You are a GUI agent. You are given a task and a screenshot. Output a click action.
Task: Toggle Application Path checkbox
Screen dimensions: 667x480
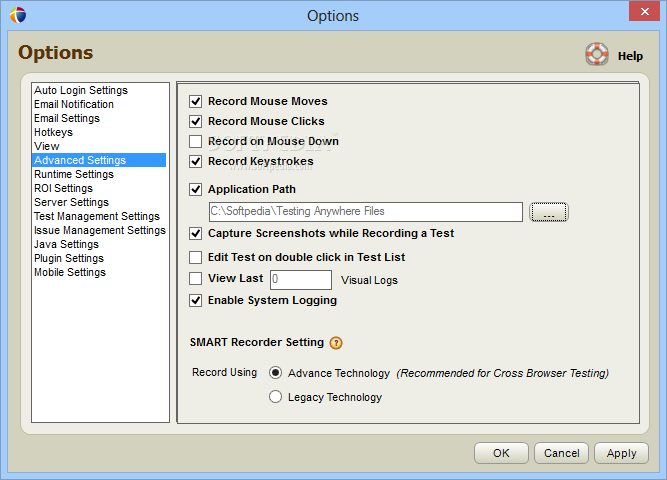click(196, 189)
